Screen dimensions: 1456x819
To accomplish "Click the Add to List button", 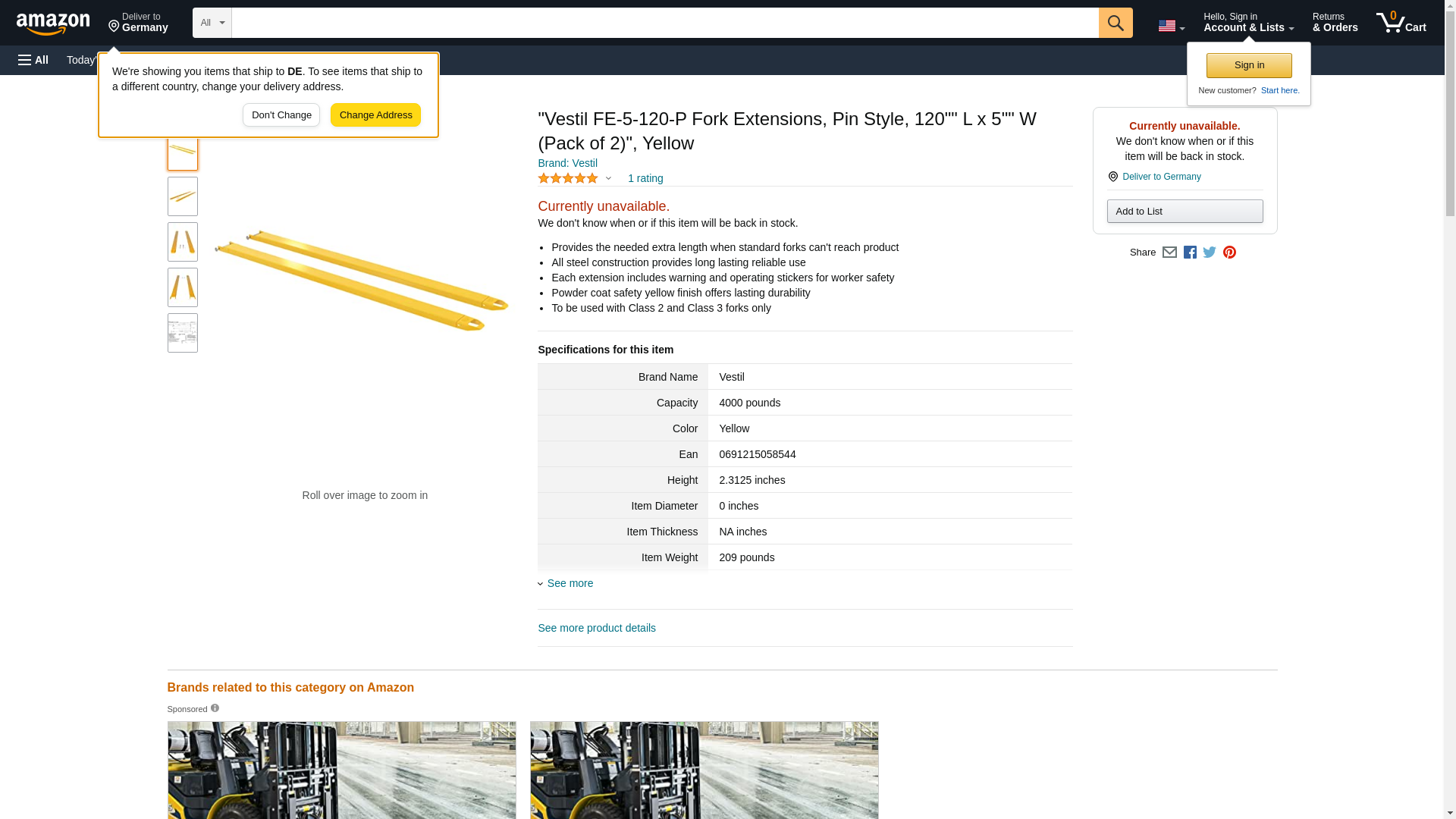I will pyautogui.click(x=1185, y=212).
